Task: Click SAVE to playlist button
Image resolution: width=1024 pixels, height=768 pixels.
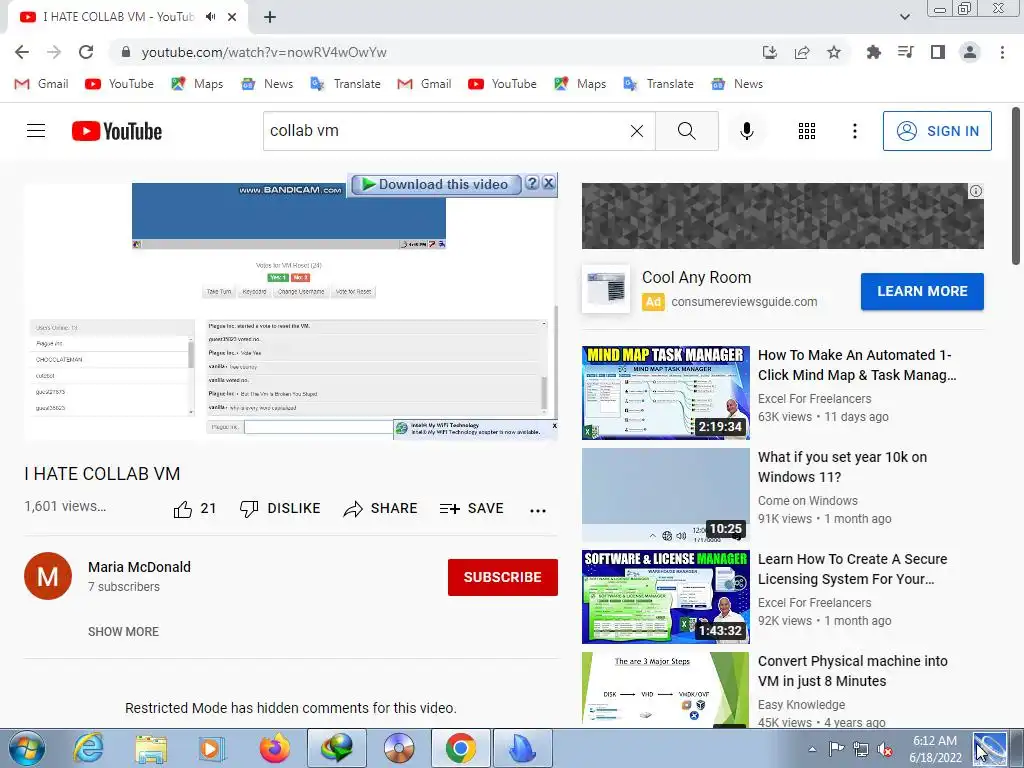Action: tap(472, 509)
